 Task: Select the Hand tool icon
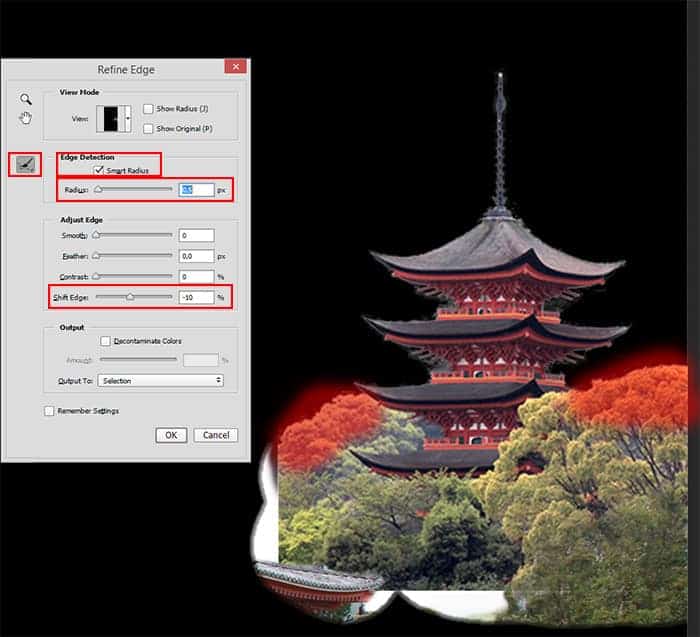tap(26, 119)
